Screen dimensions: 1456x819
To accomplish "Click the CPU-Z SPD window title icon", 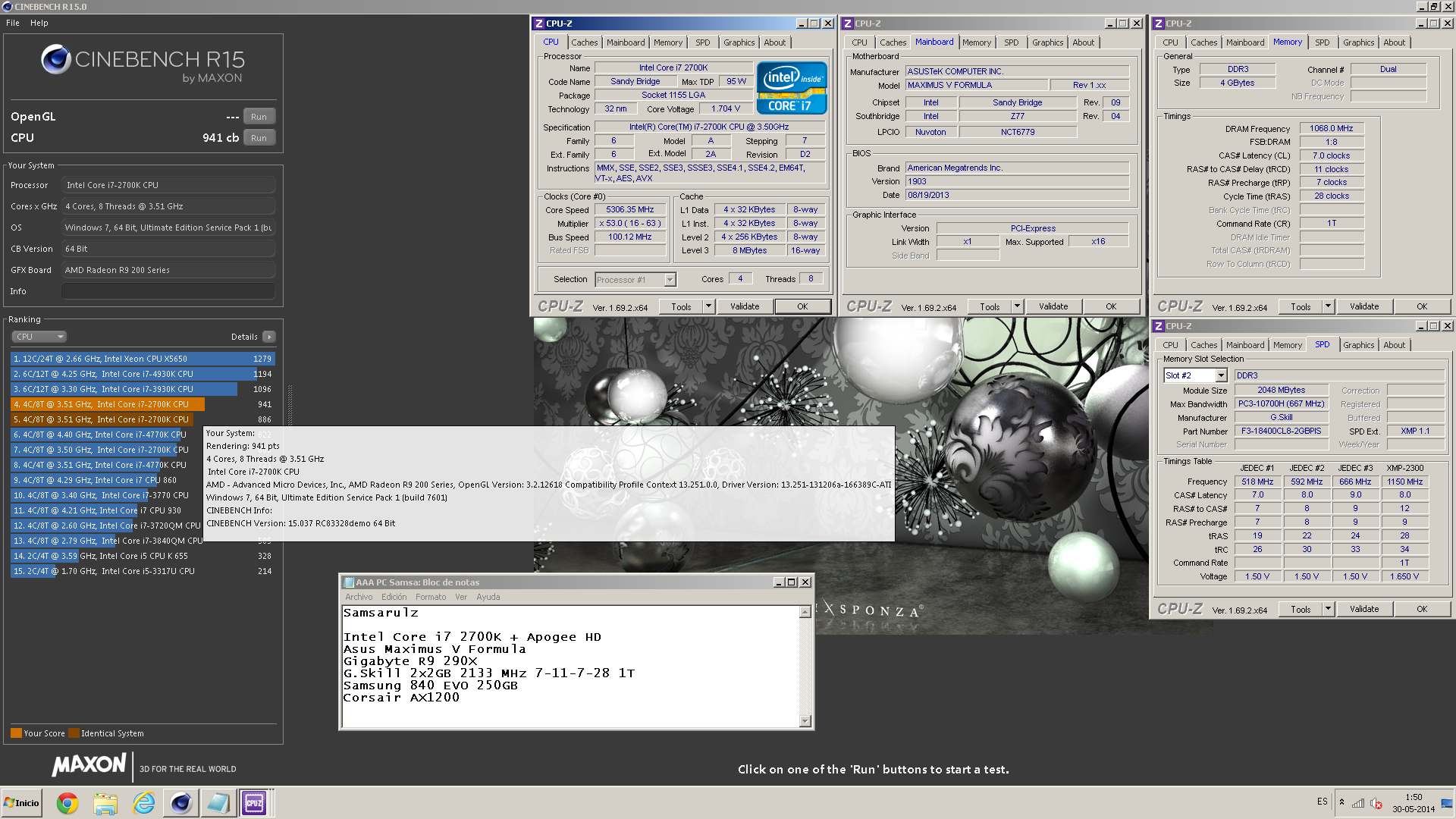I will point(1159,326).
